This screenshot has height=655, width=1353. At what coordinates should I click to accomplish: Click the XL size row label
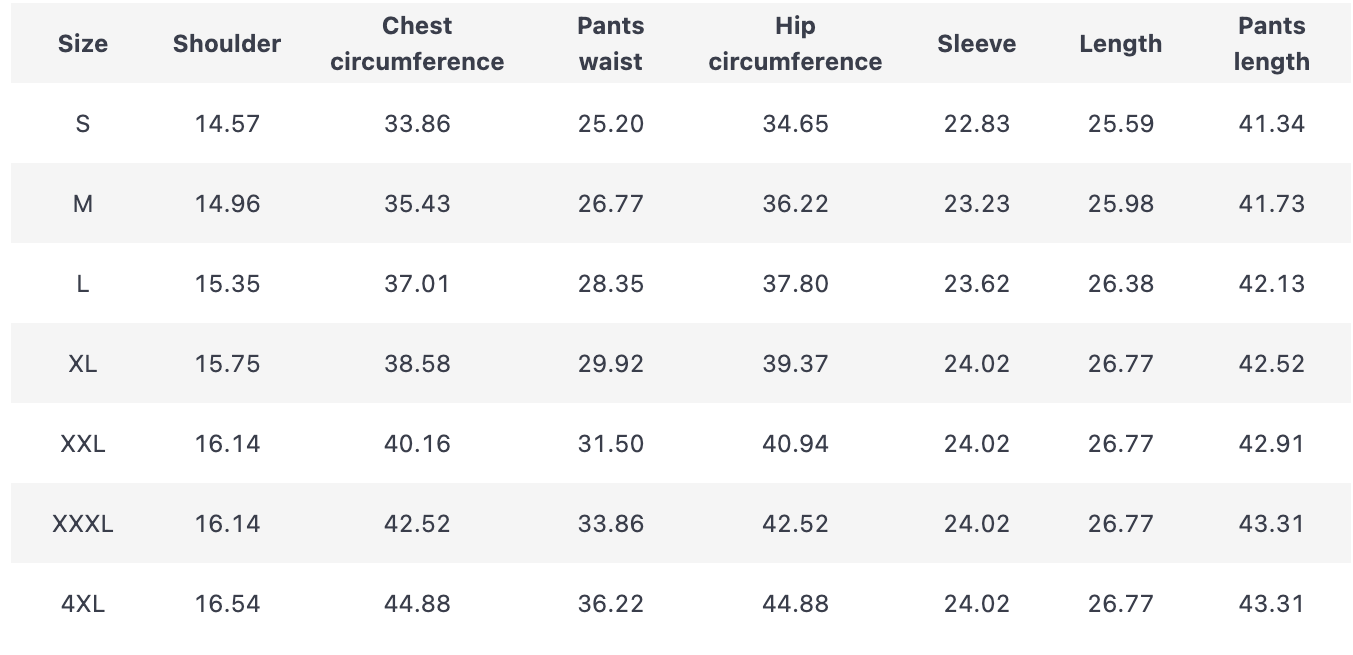pos(82,364)
